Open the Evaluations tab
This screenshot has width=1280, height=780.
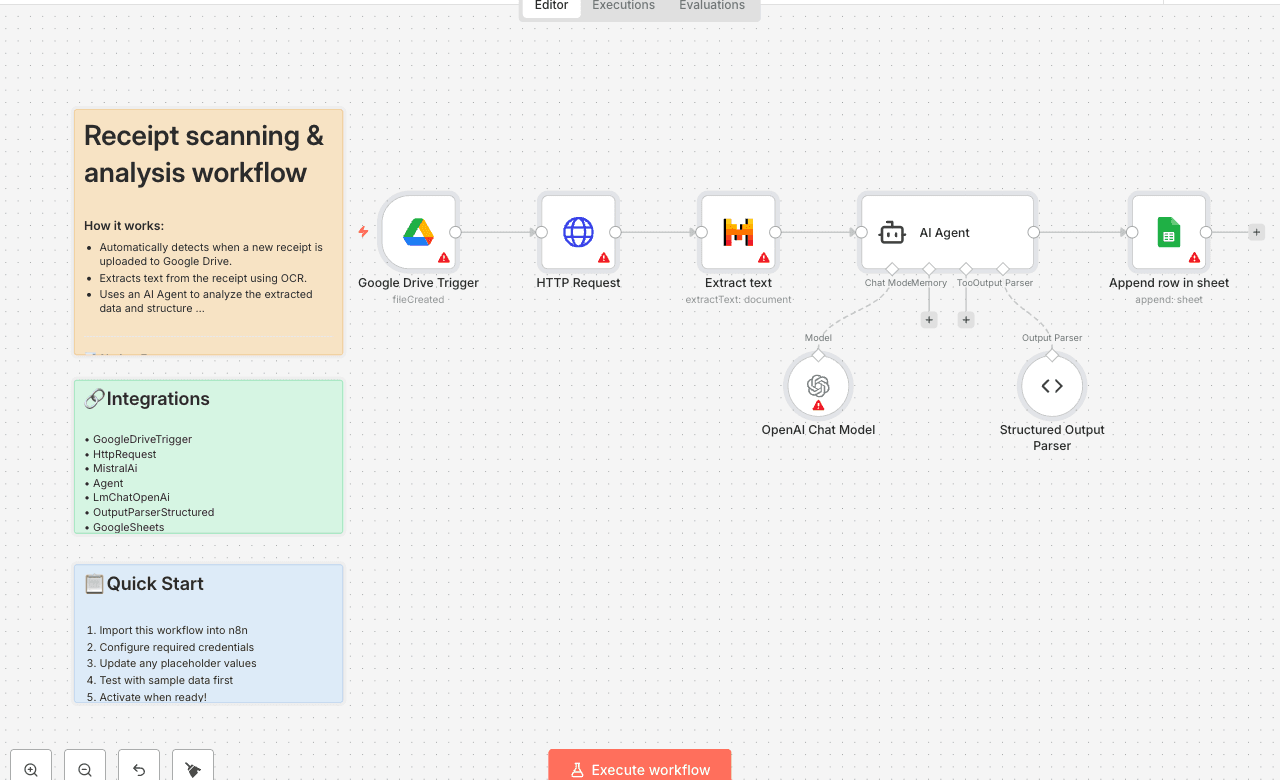click(x=711, y=6)
